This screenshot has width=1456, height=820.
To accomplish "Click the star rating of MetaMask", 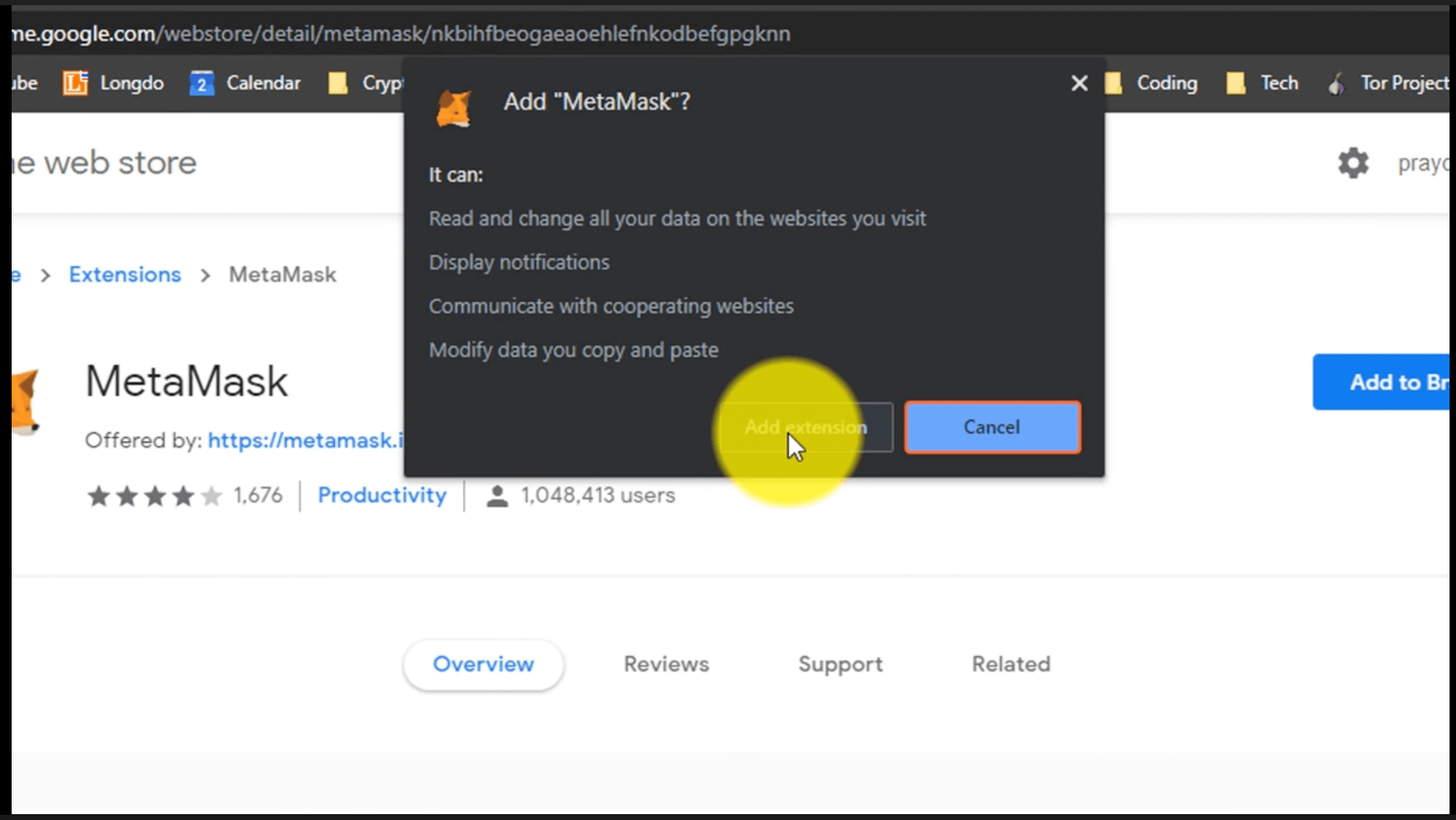I will pyautogui.click(x=155, y=496).
